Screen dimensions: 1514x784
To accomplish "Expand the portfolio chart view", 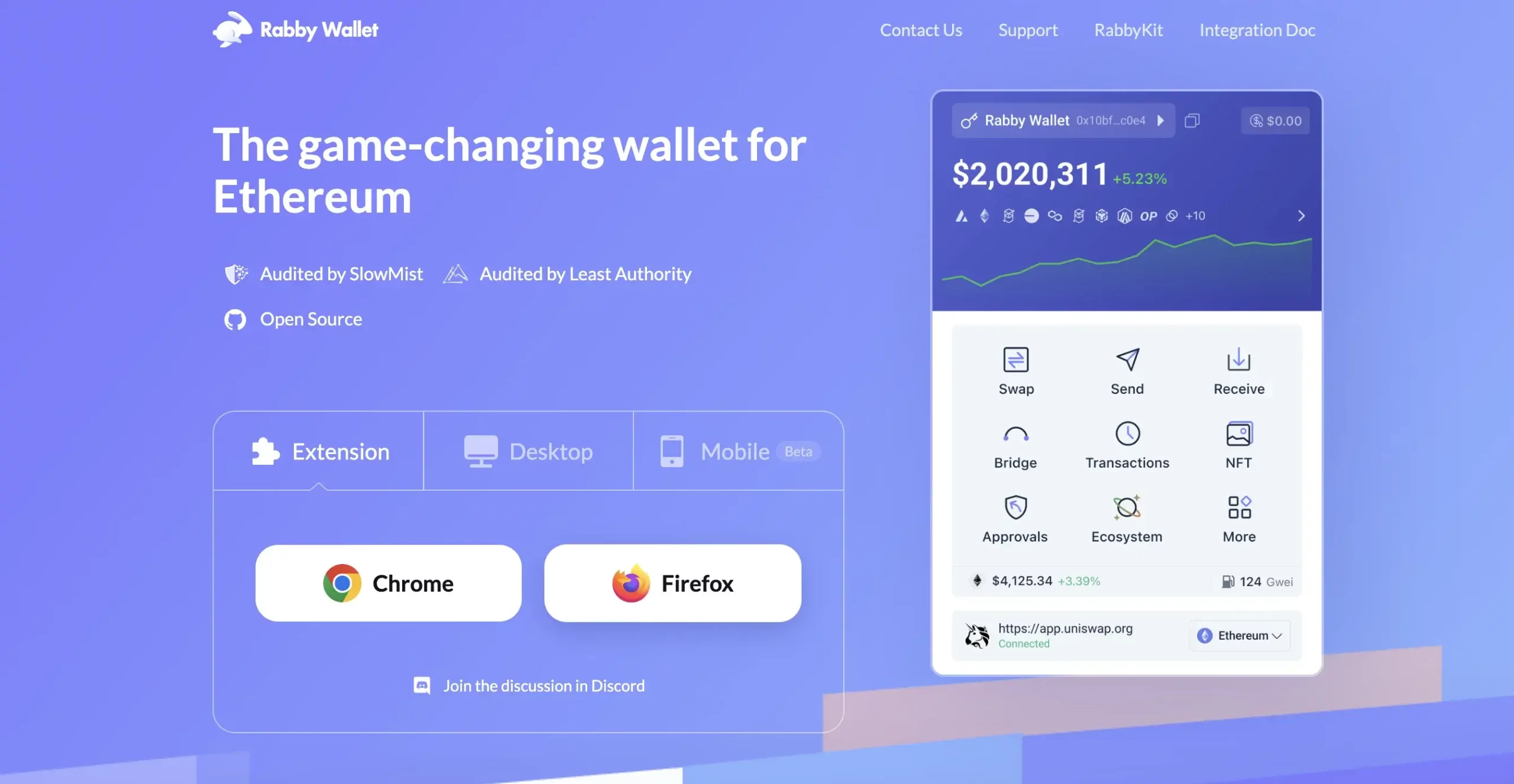I will [1300, 216].
